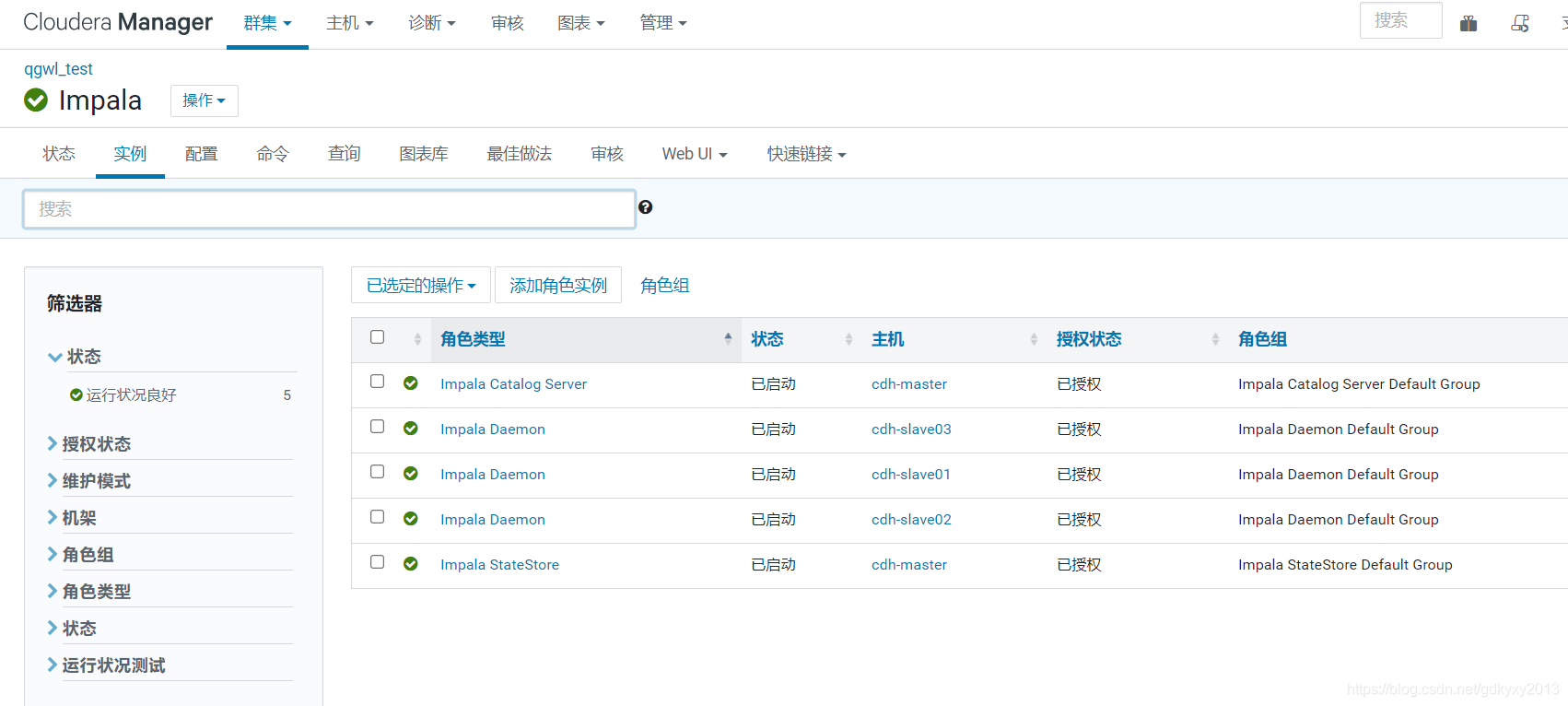This screenshot has width=1568, height=706.
Task: Open the cdh-slave02 host link
Action: click(911, 519)
